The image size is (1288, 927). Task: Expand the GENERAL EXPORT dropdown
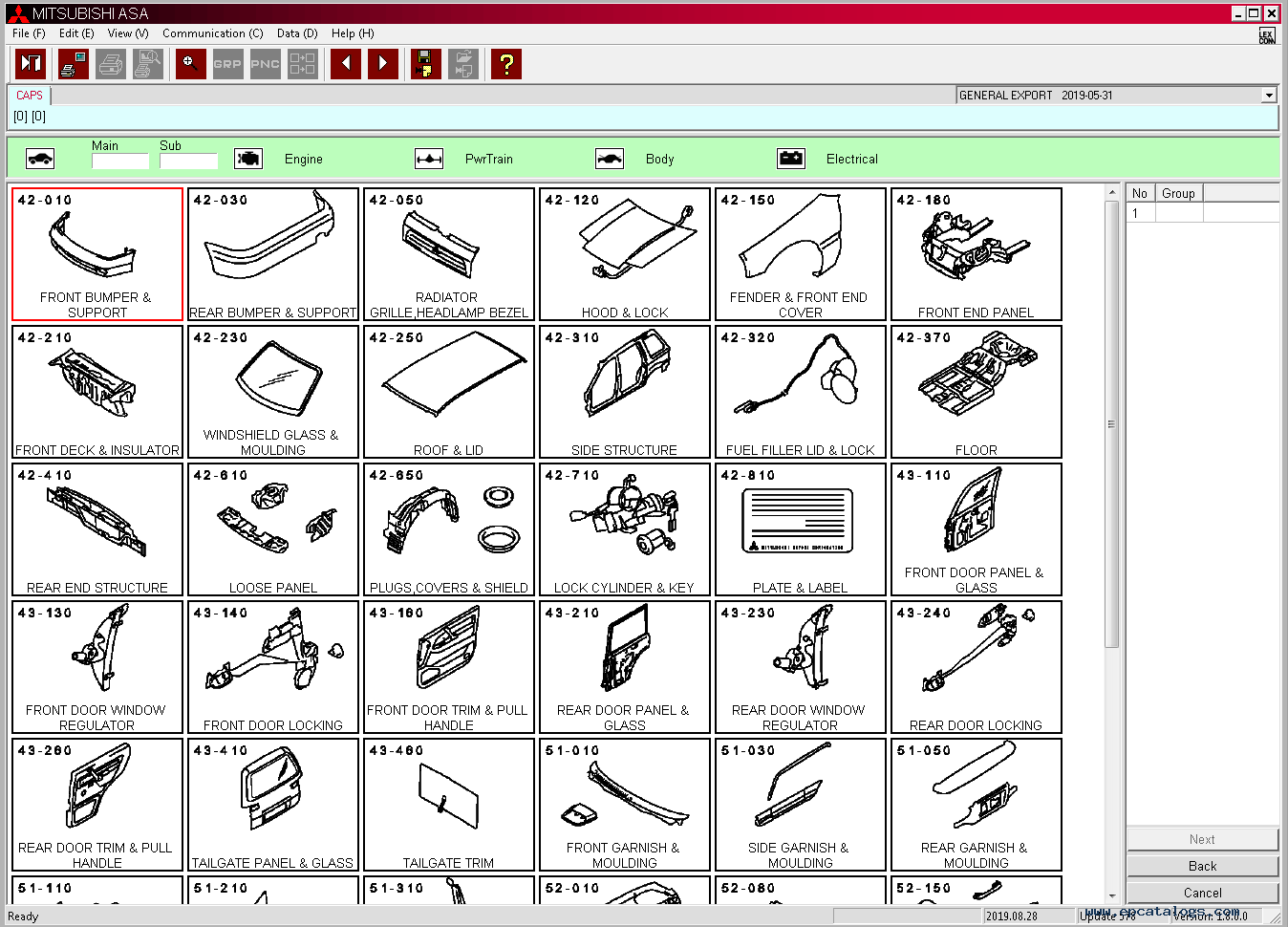tap(1269, 96)
